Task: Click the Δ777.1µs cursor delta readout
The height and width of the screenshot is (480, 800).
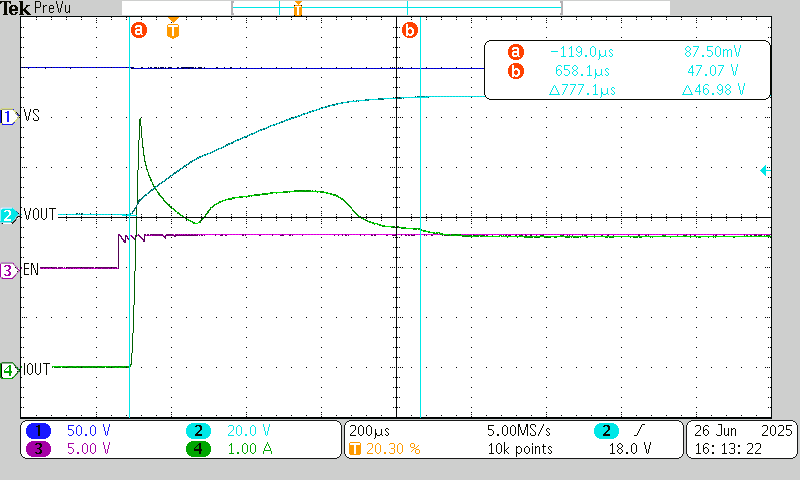Action: [584, 90]
